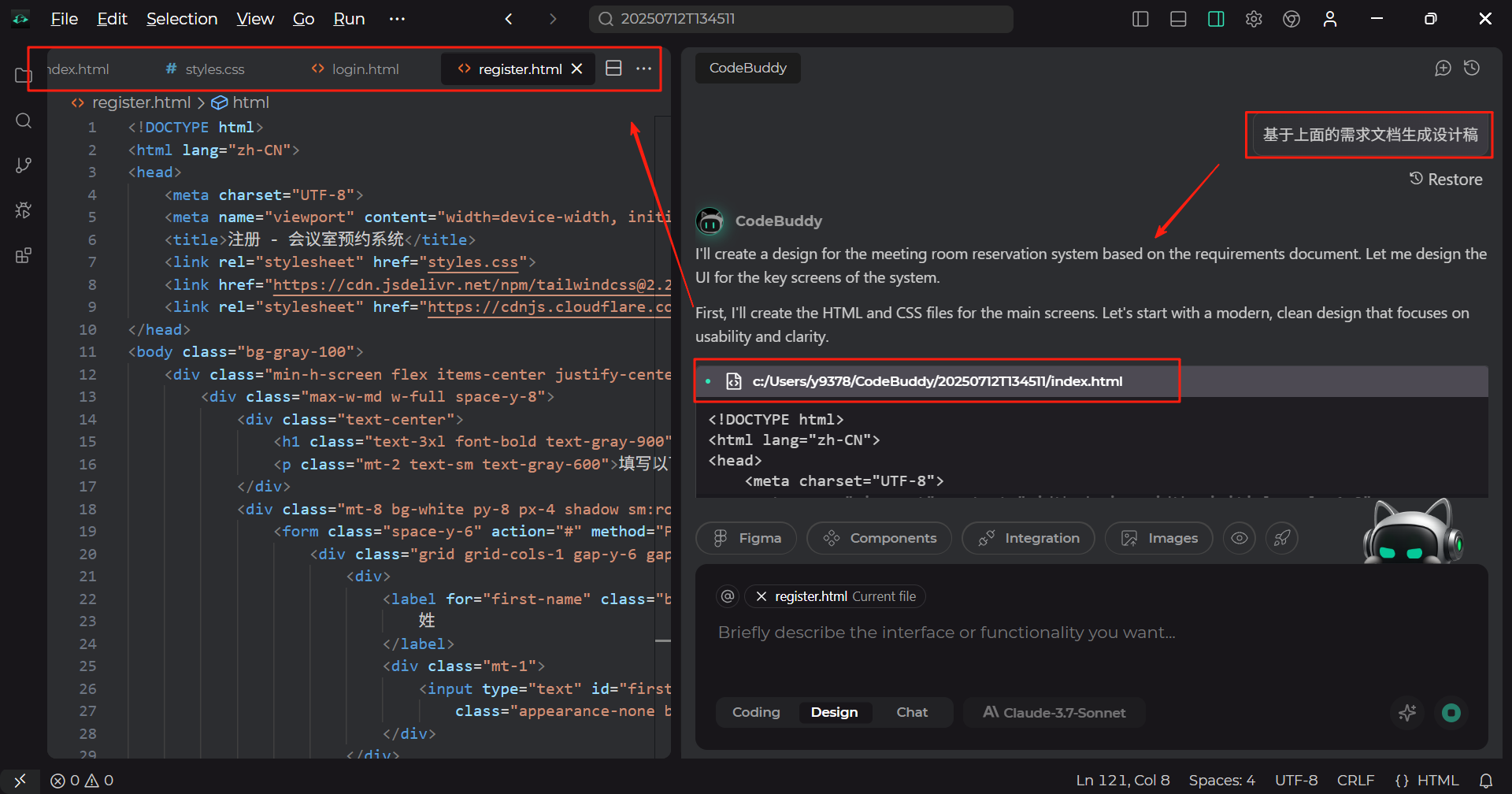Click the Images button

[1159, 538]
